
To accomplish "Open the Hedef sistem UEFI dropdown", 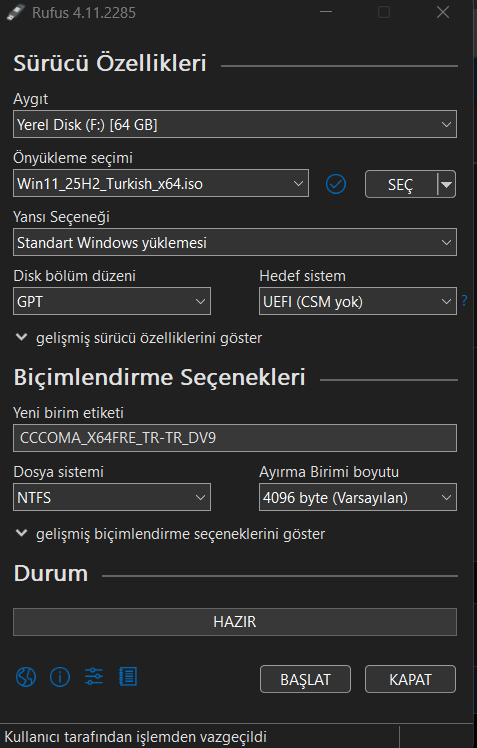I will [358, 301].
